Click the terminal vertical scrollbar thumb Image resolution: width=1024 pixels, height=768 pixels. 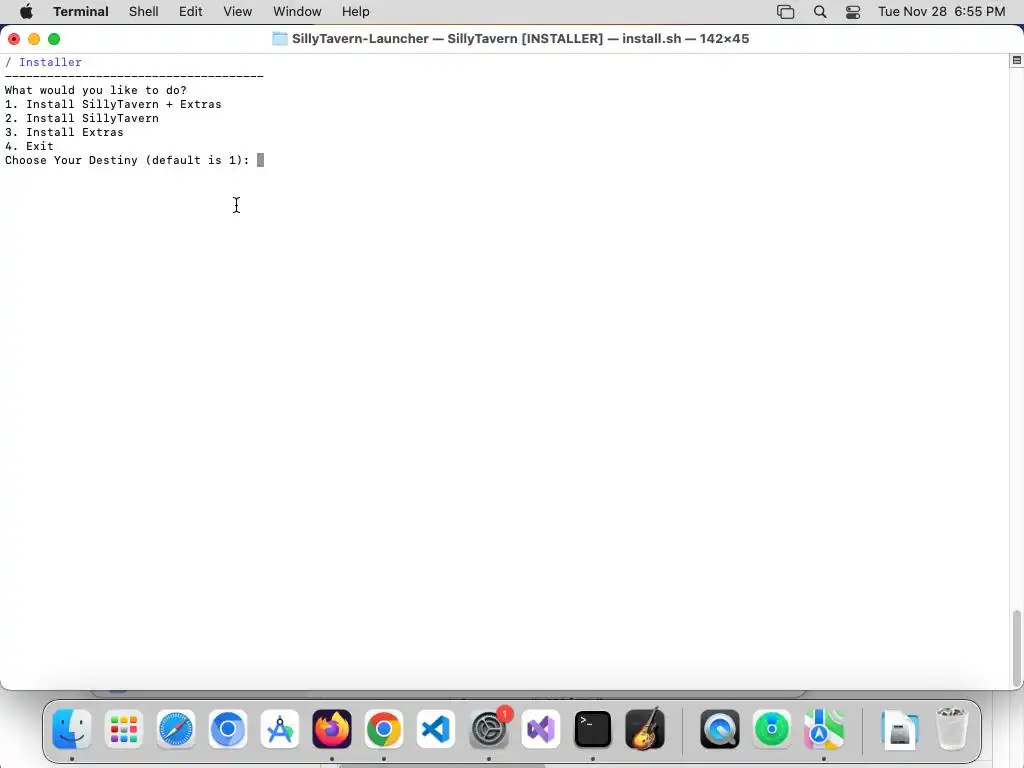point(1016,648)
